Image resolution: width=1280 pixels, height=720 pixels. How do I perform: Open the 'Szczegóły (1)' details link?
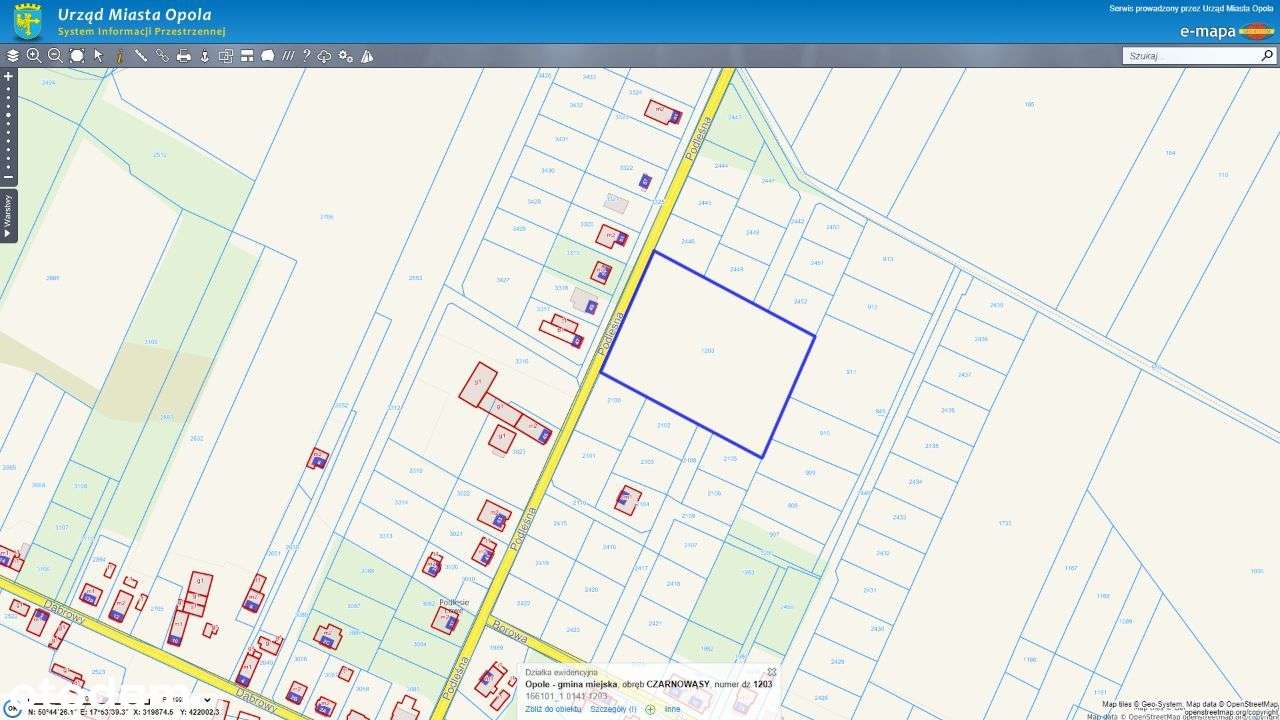(x=613, y=709)
